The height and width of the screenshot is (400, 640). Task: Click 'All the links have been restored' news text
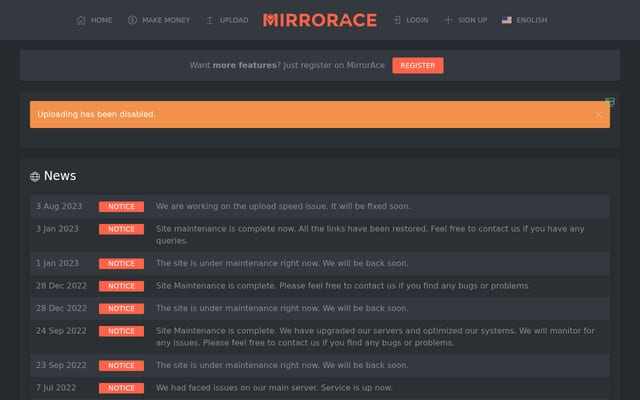pos(363,229)
